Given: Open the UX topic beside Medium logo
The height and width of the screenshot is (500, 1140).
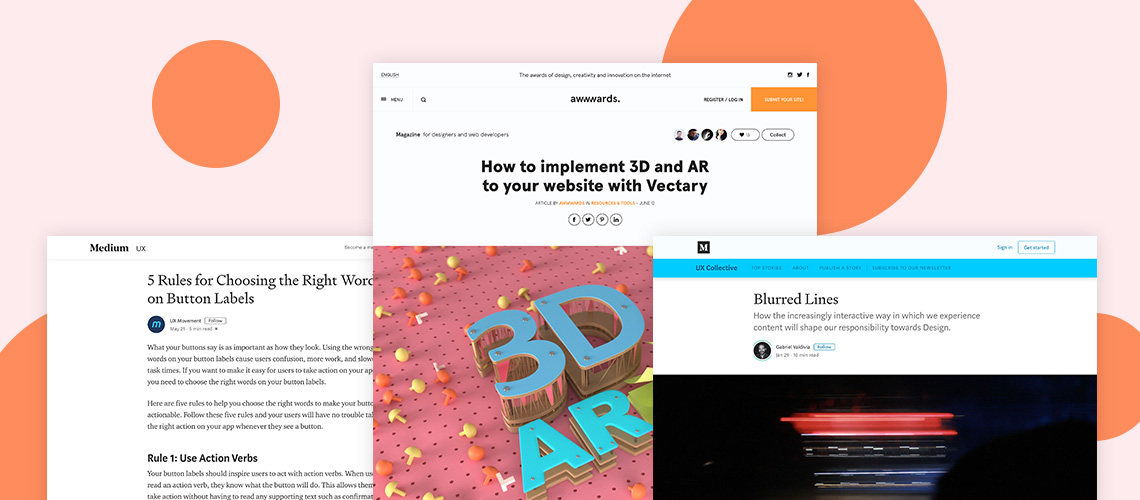Looking at the screenshot, I should (141, 249).
